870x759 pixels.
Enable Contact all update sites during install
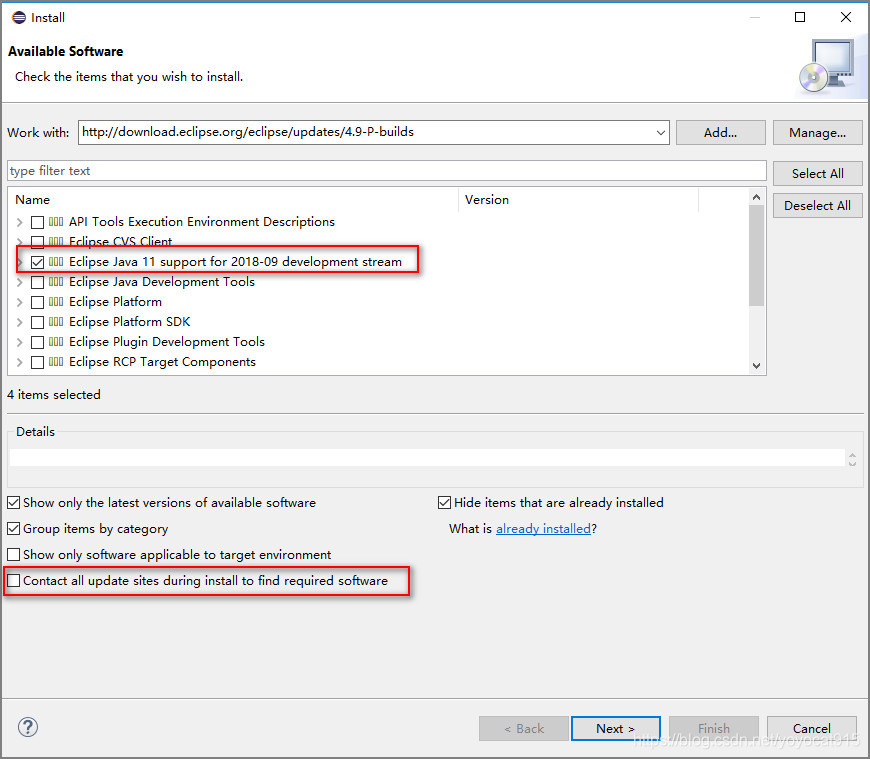[14, 580]
